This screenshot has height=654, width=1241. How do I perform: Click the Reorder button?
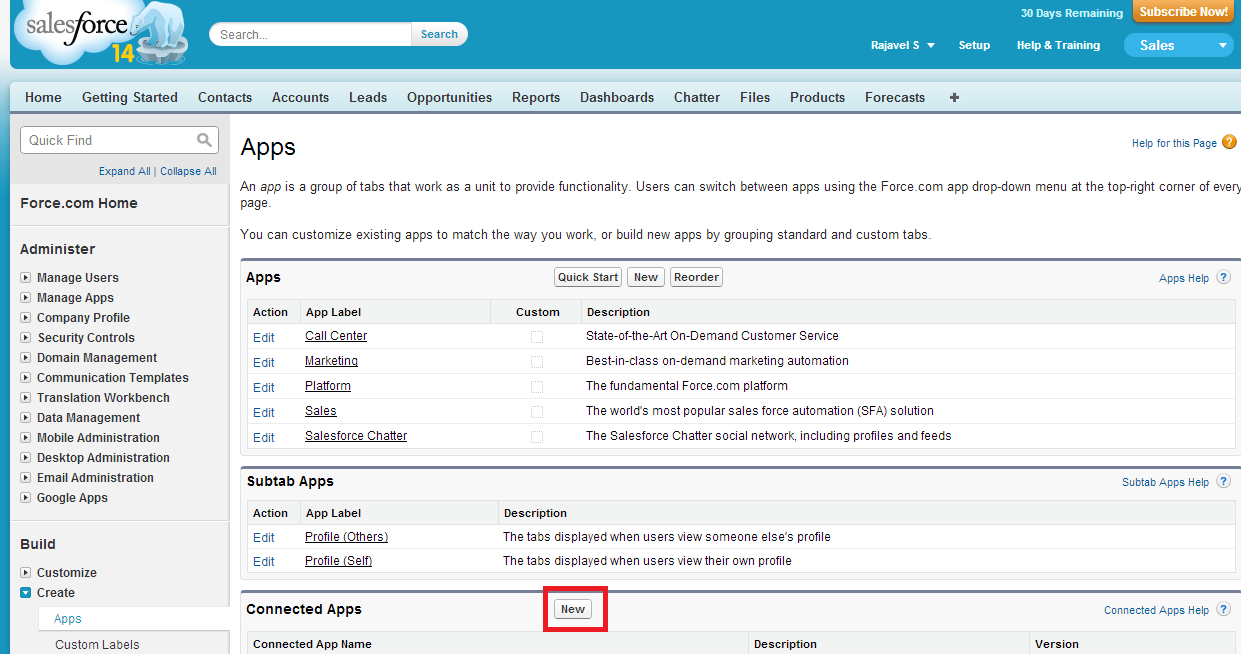(696, 277)
